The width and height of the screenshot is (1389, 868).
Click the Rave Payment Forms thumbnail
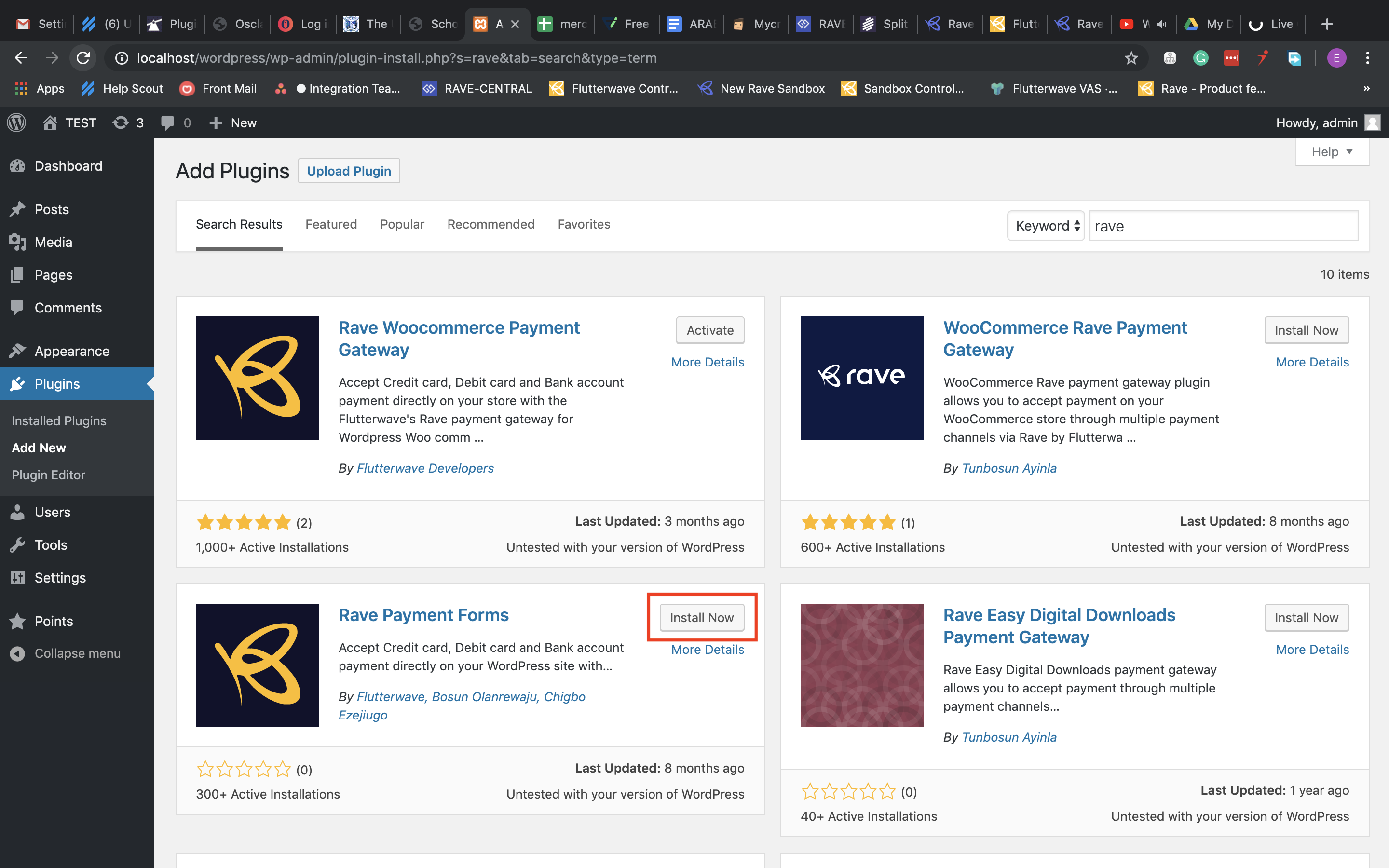coord(257,665)
